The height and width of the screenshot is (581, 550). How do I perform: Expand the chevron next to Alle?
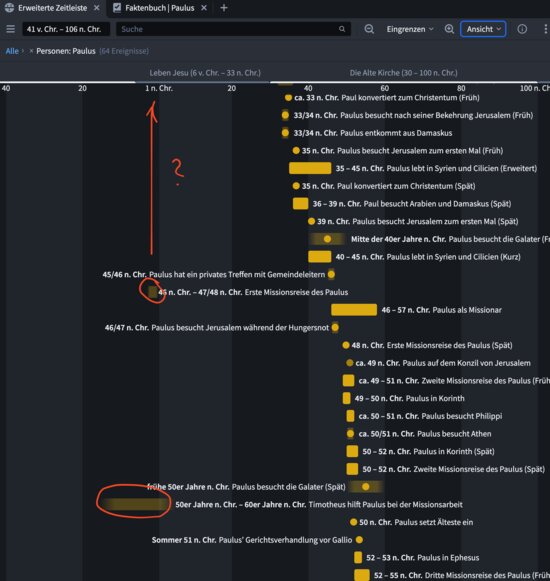[x=23, y=51]
